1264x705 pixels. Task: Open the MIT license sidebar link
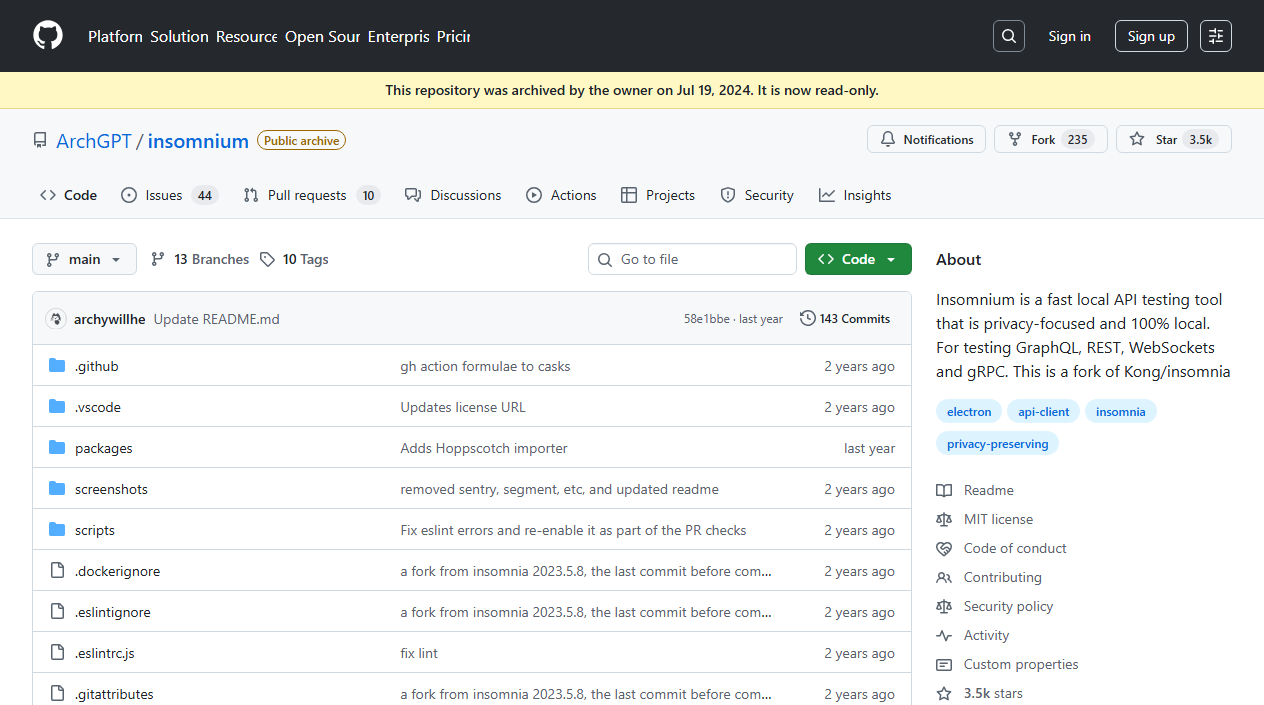pyautogui.click(x=985, y=519)
